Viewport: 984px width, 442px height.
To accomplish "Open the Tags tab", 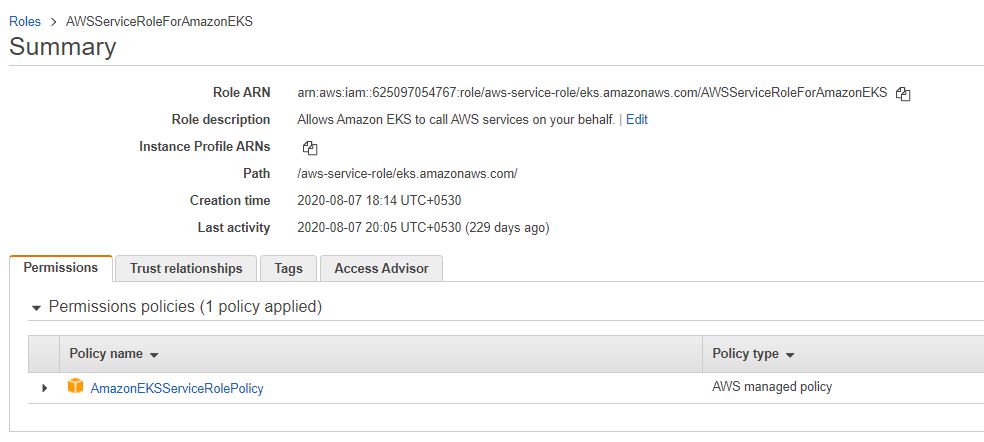I will point(288,268).
